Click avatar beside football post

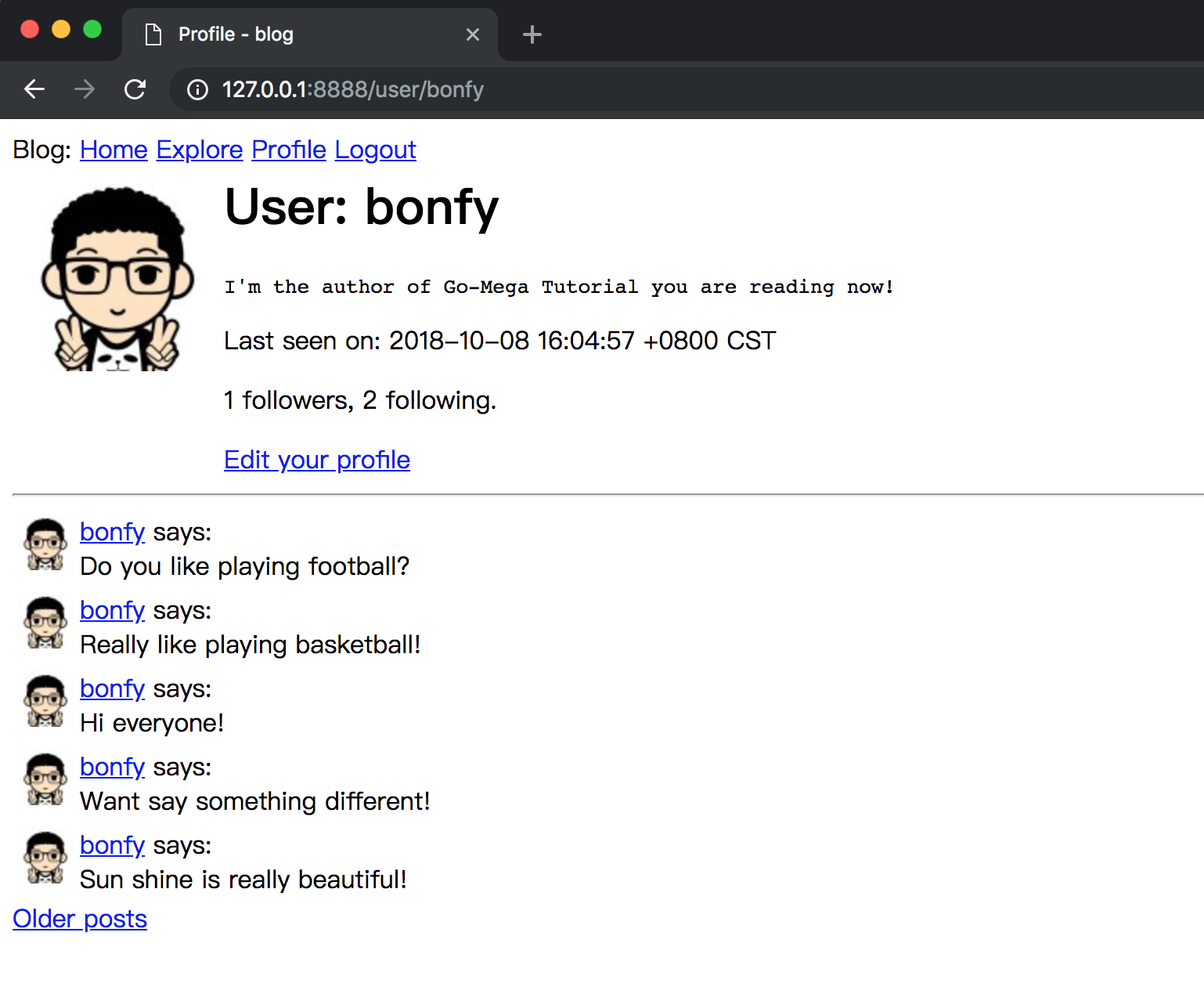tap(45, 544)
